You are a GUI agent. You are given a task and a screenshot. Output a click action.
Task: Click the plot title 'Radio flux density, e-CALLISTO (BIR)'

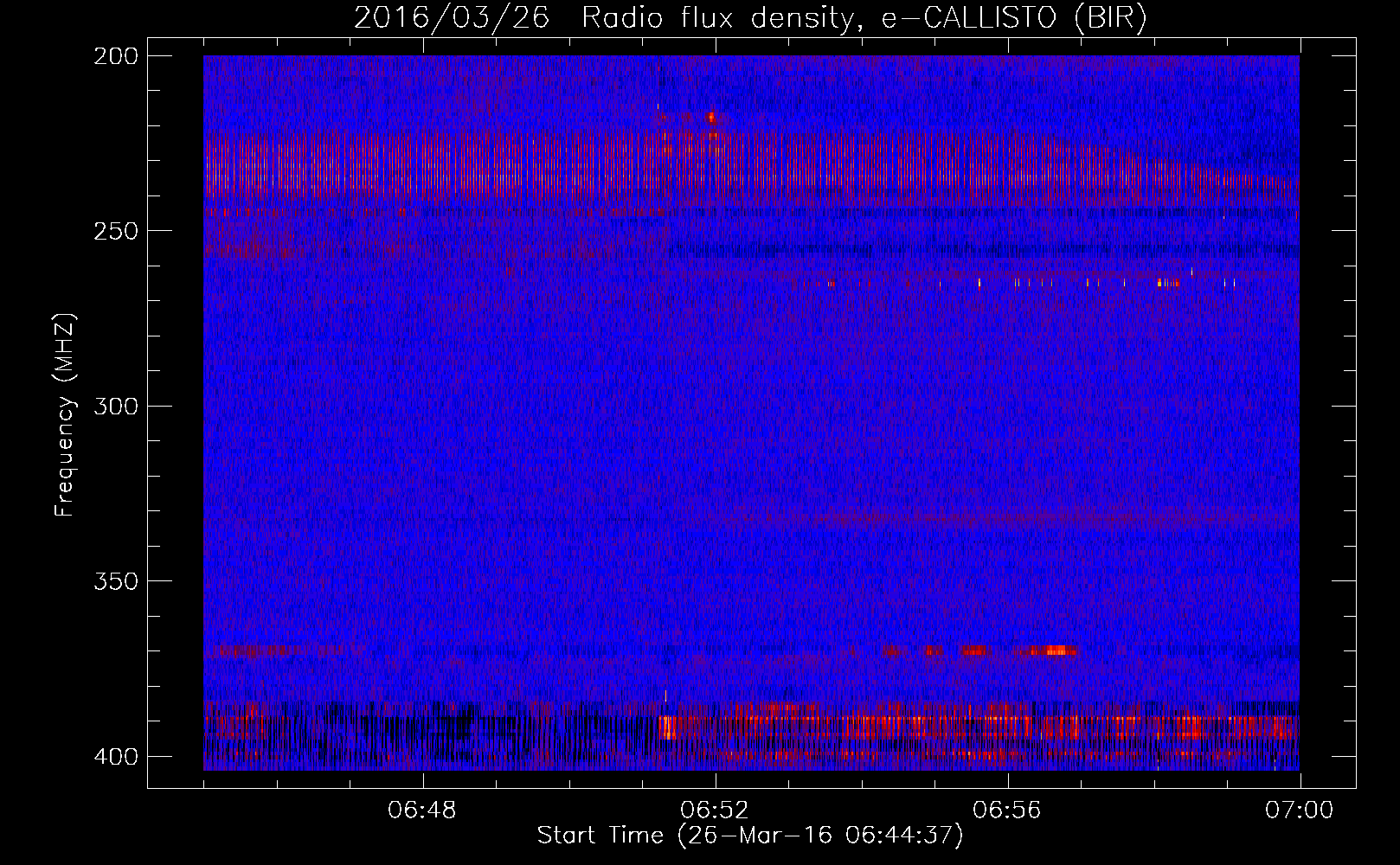coord(864,17)
